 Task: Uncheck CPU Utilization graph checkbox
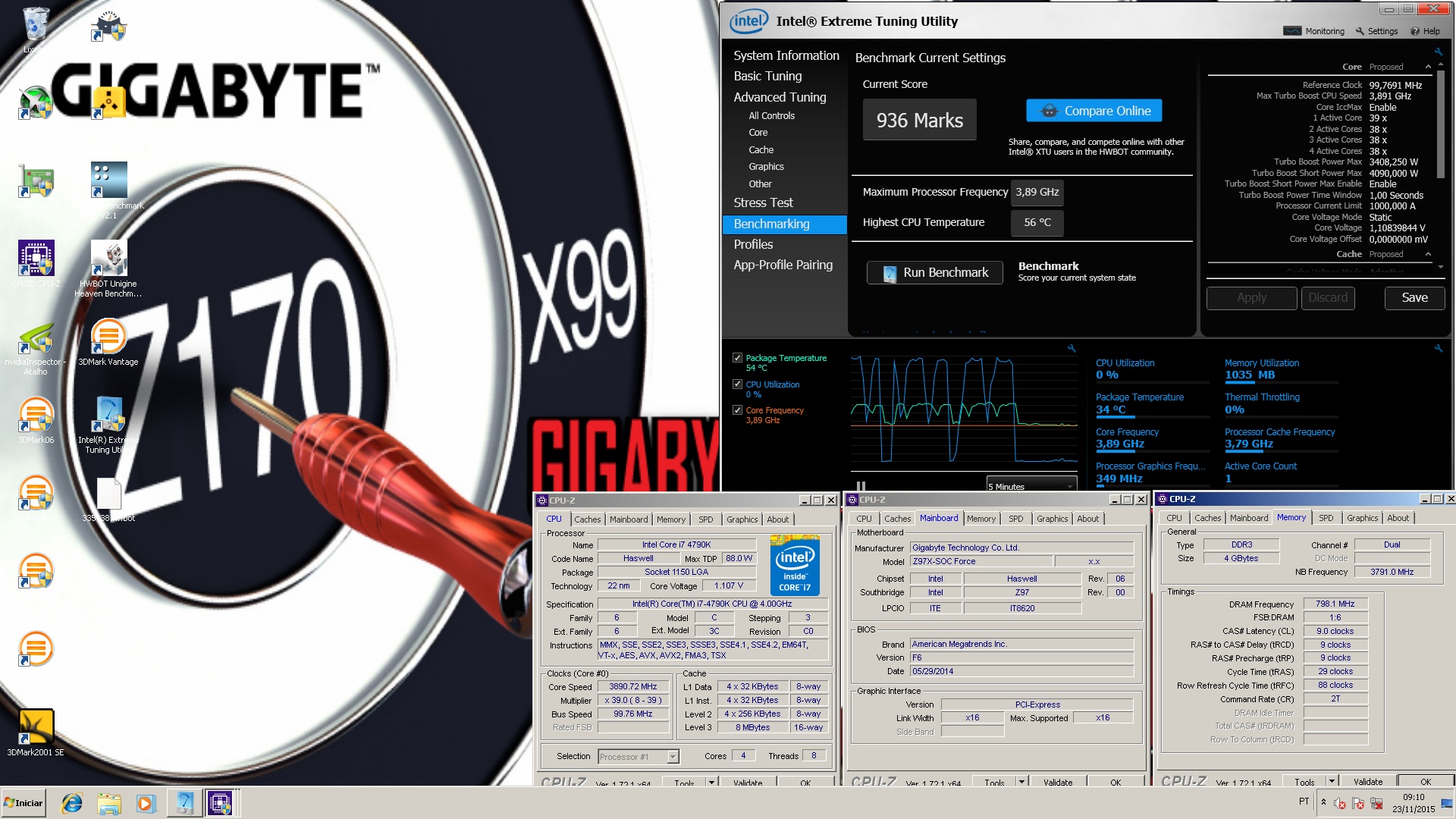point(737,384)
